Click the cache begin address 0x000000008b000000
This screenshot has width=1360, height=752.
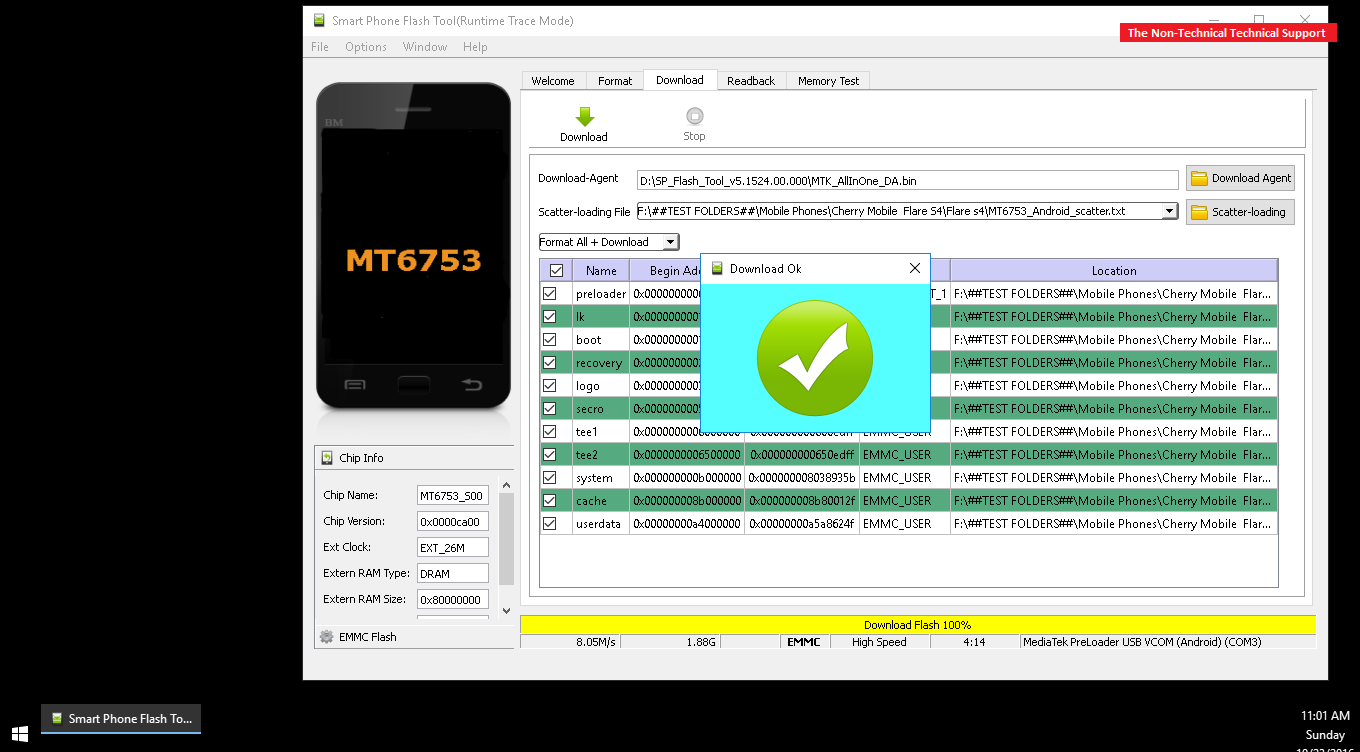687,501
